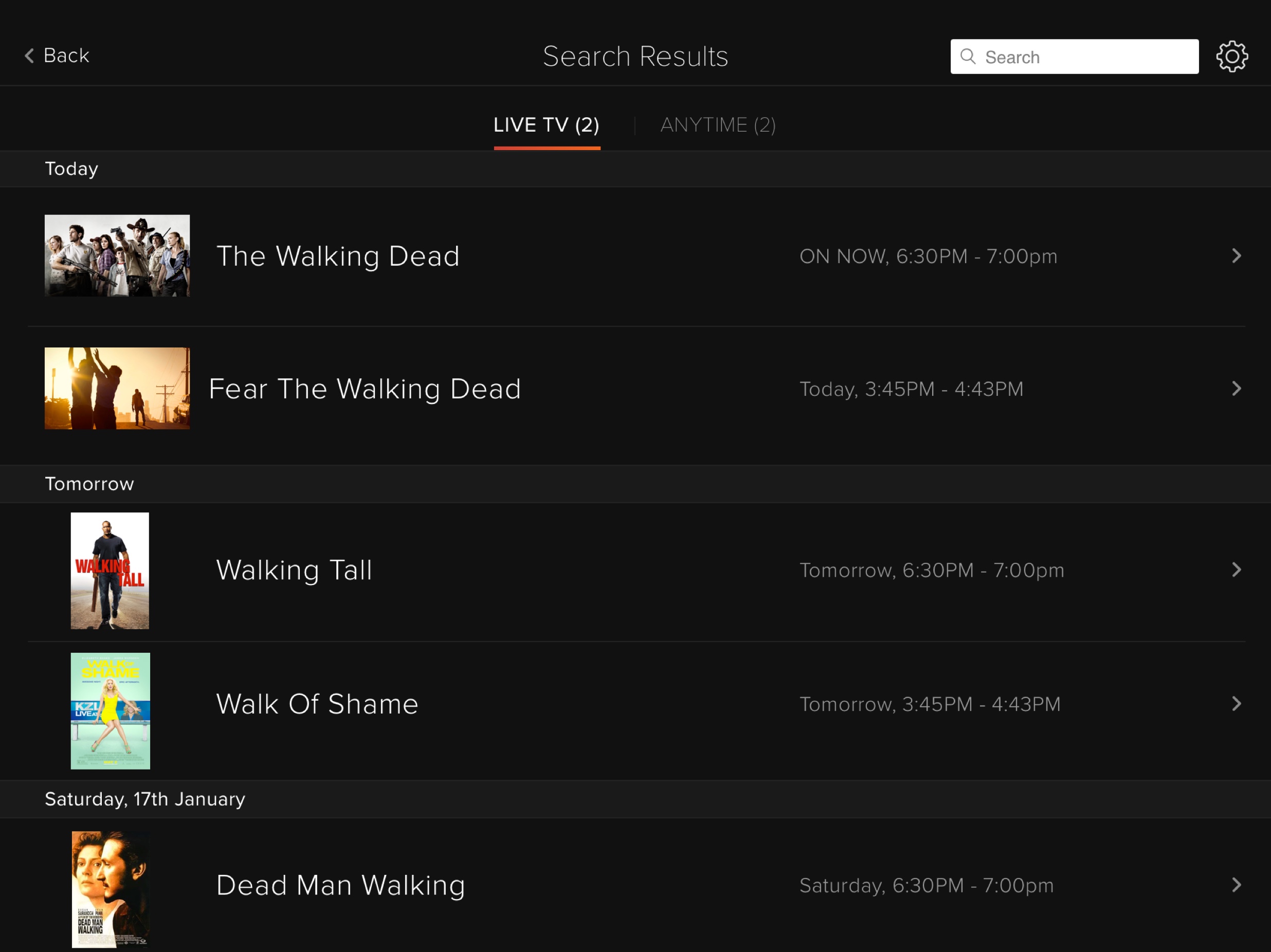Open settings via the gear icon
The height and width of the screenshot is (952, 1271).
[x=1232, y=57]
